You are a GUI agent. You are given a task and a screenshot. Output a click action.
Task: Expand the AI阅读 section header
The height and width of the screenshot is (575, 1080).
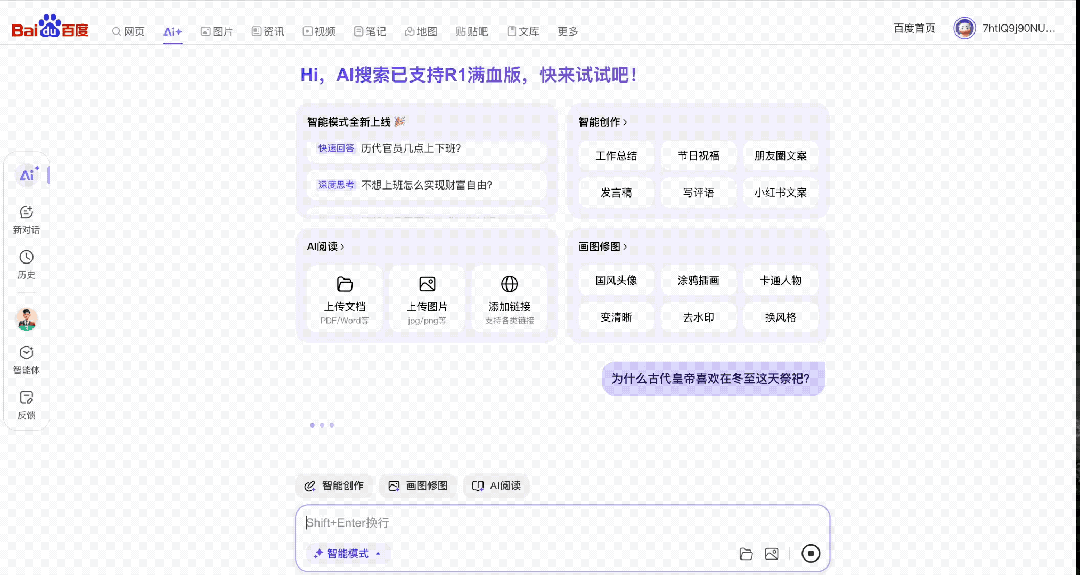325,247
